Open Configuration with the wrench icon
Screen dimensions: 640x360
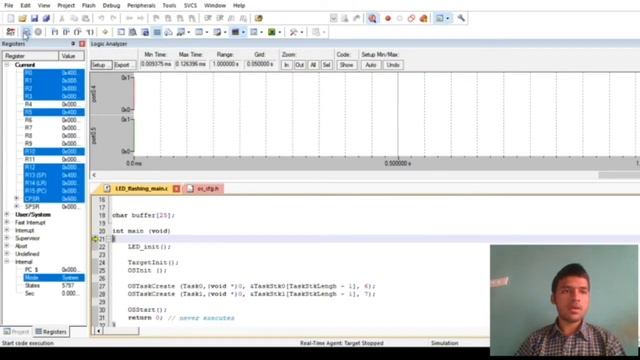[x=461, y=18]
